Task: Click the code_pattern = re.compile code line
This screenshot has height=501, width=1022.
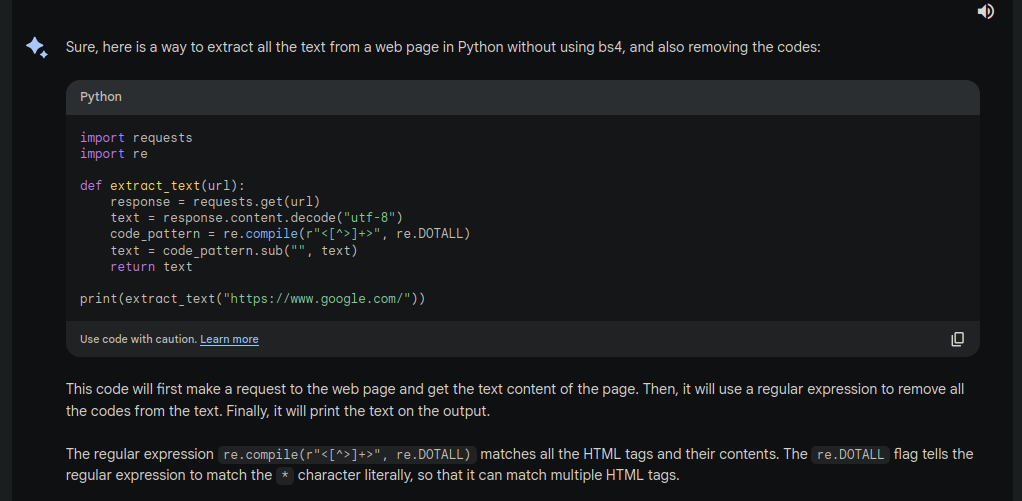Action: click(290, 234)
